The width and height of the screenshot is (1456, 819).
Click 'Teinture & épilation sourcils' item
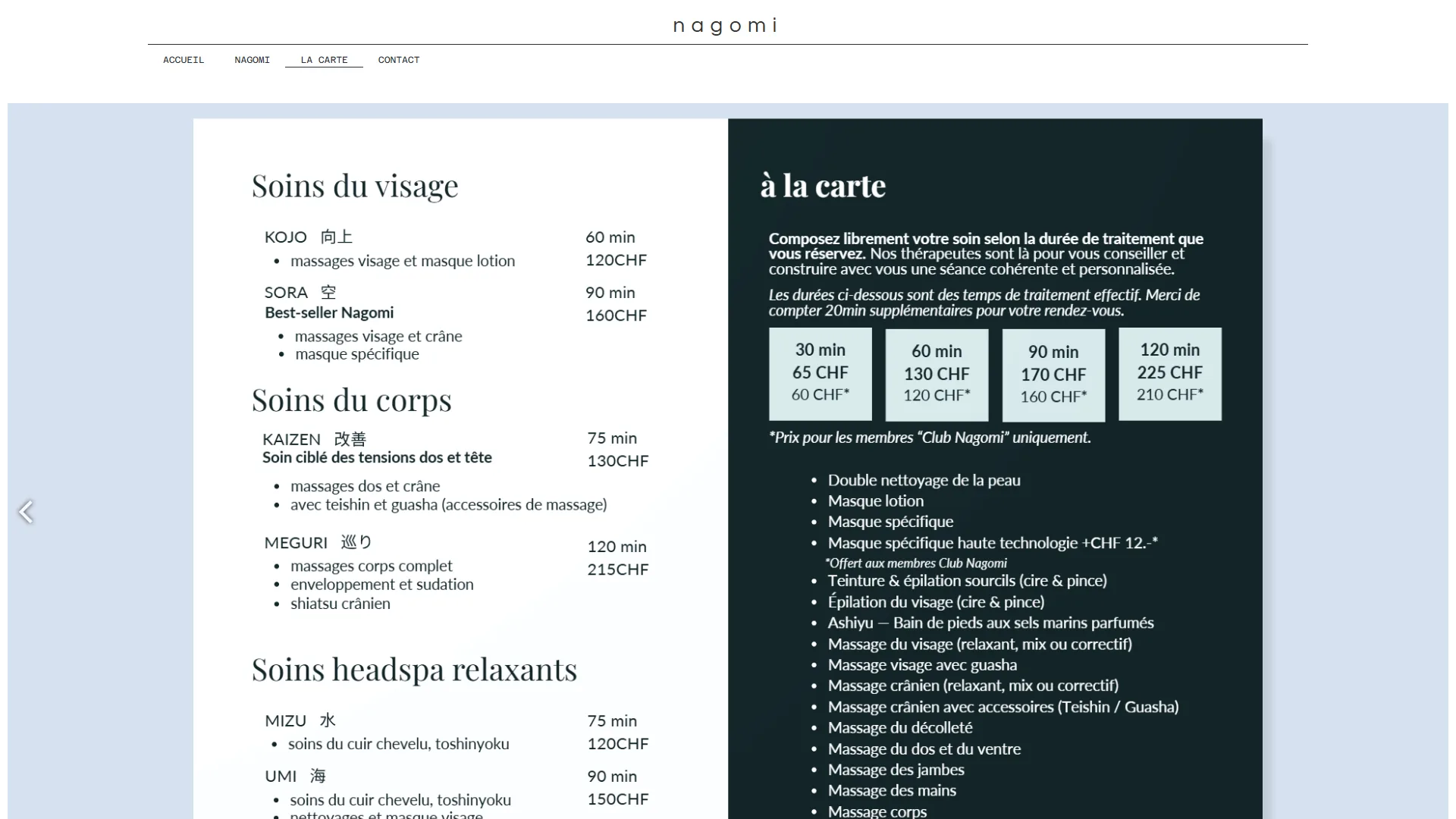coord(967,581)
